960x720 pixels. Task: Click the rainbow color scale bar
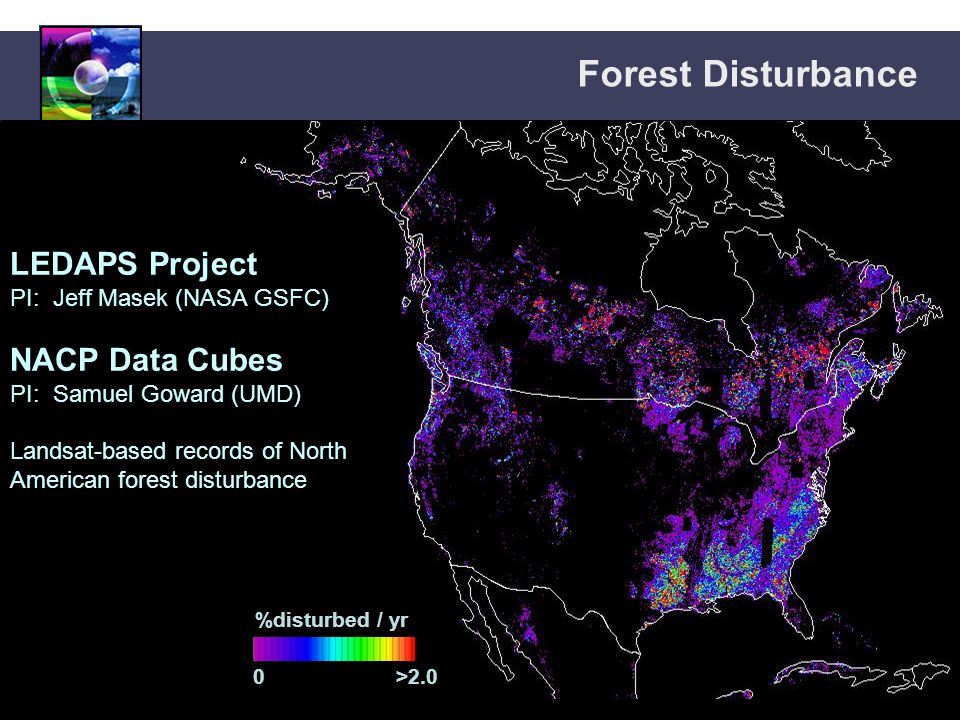coord(334,649)
